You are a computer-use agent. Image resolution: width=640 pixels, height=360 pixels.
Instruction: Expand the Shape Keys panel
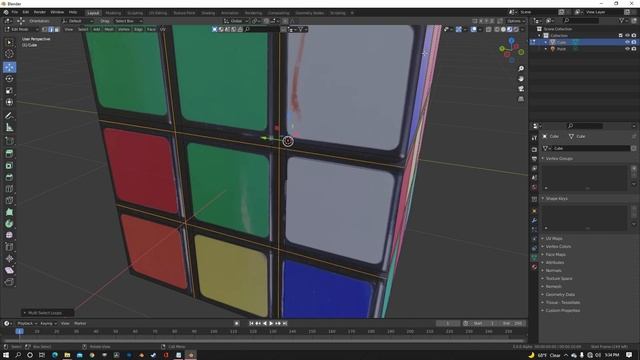click(556, 198)
